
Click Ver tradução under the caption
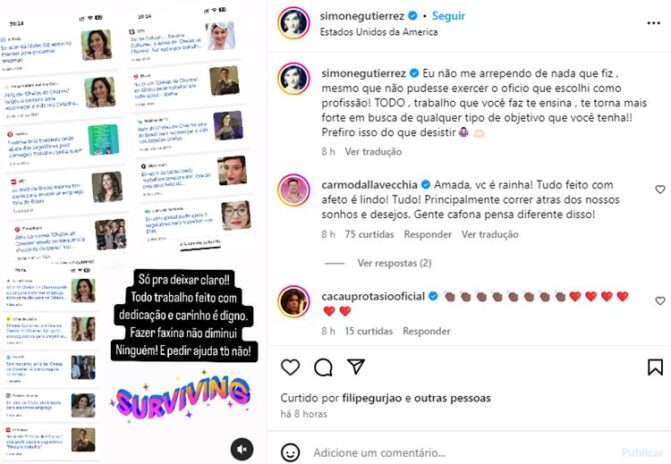click(373, 152)
